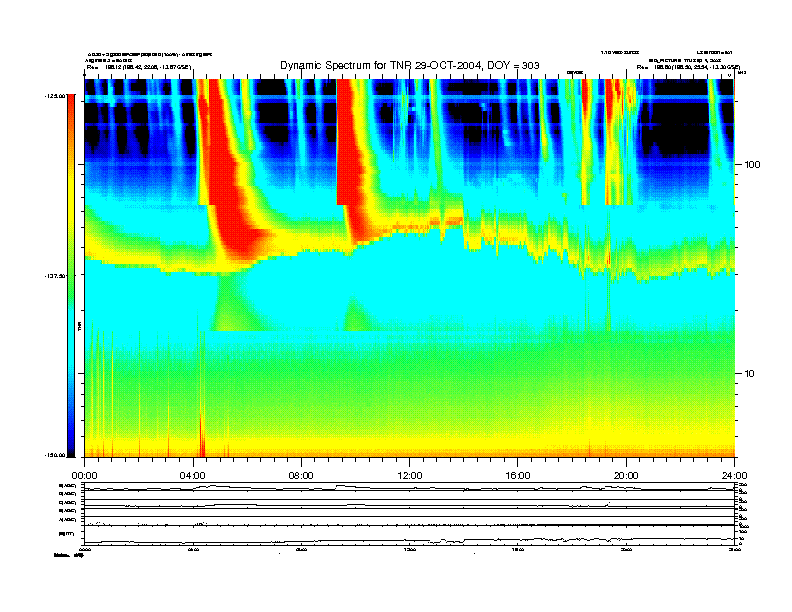
Task: Click the "24:00" time axis label
Action: pos(734,475)
